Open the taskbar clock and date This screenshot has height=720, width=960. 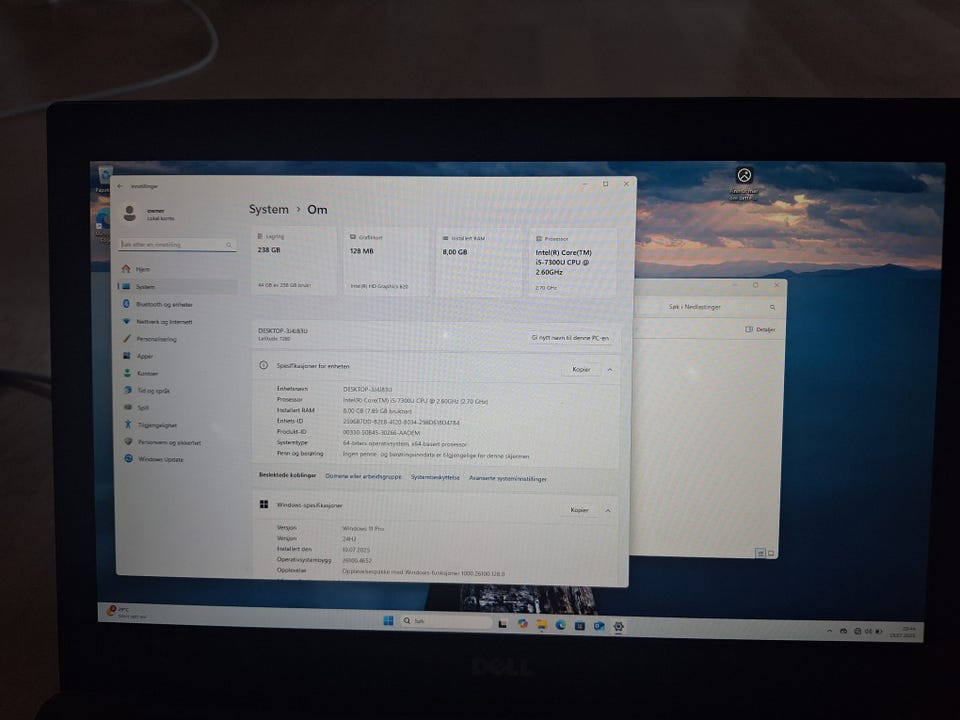(902, 632)
